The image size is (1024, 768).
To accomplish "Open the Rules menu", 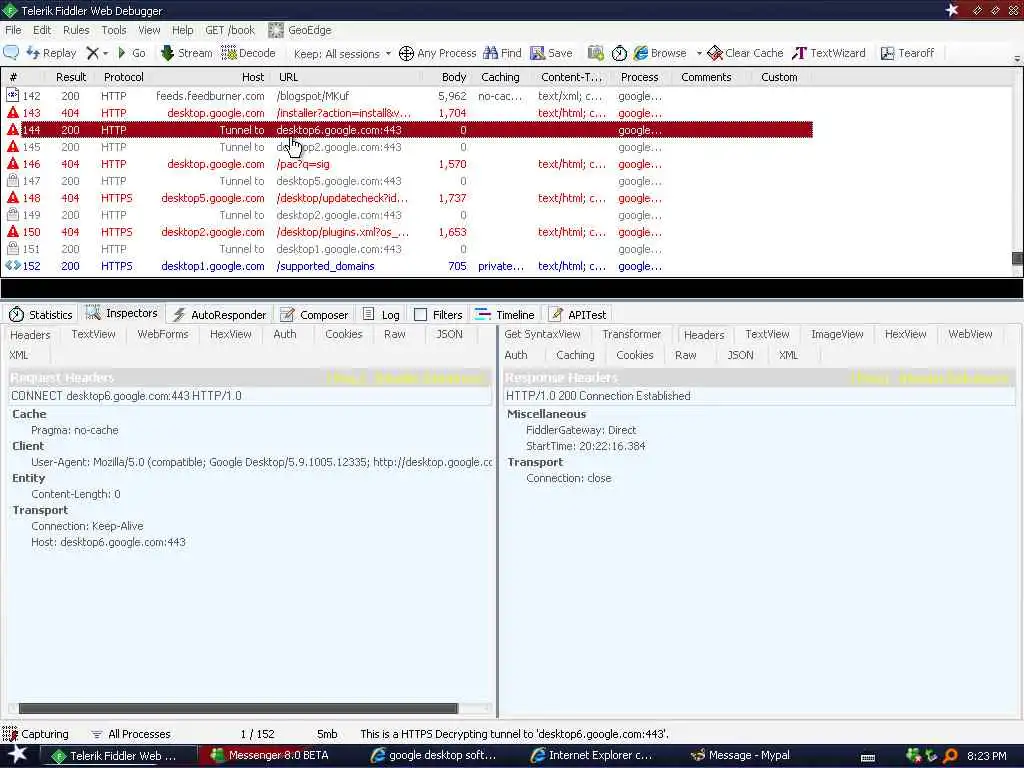I will click(x=76, y=30).
